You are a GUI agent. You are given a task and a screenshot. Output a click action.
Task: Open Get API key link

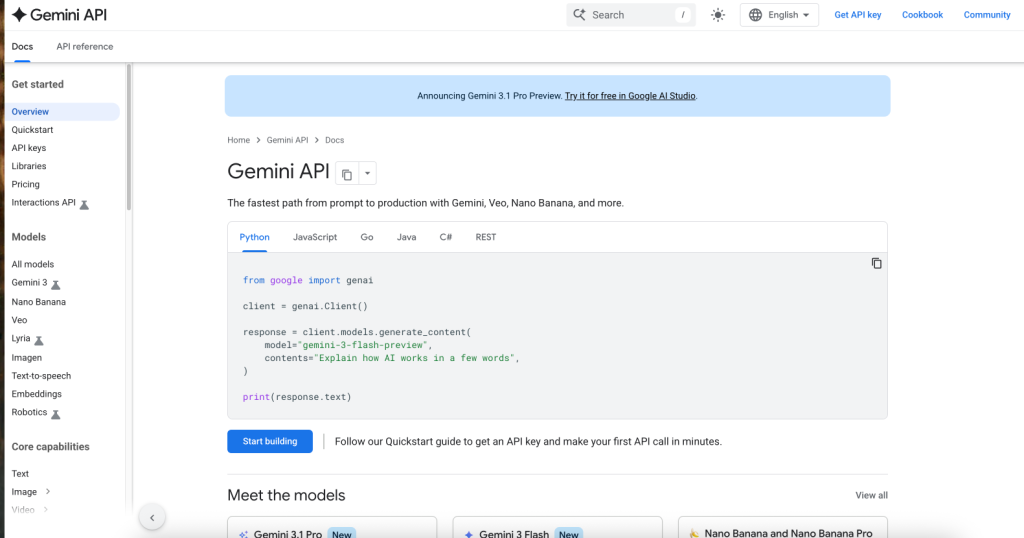pos(858,15)
